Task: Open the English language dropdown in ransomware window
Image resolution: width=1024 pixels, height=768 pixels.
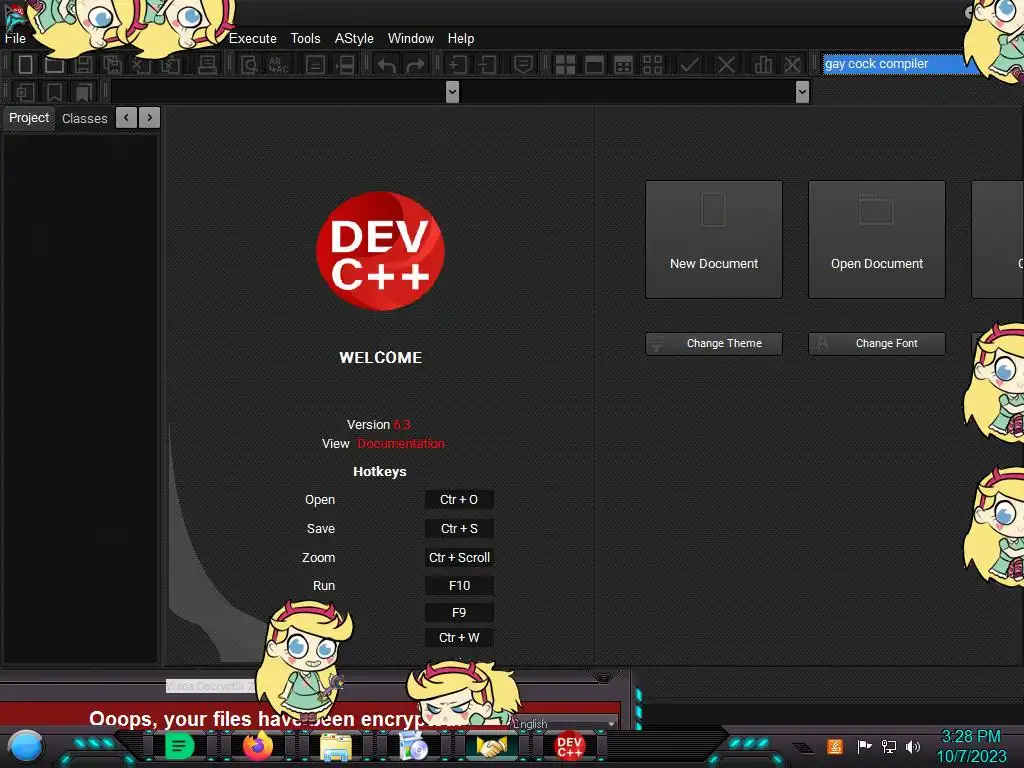Action: point(564,724)
